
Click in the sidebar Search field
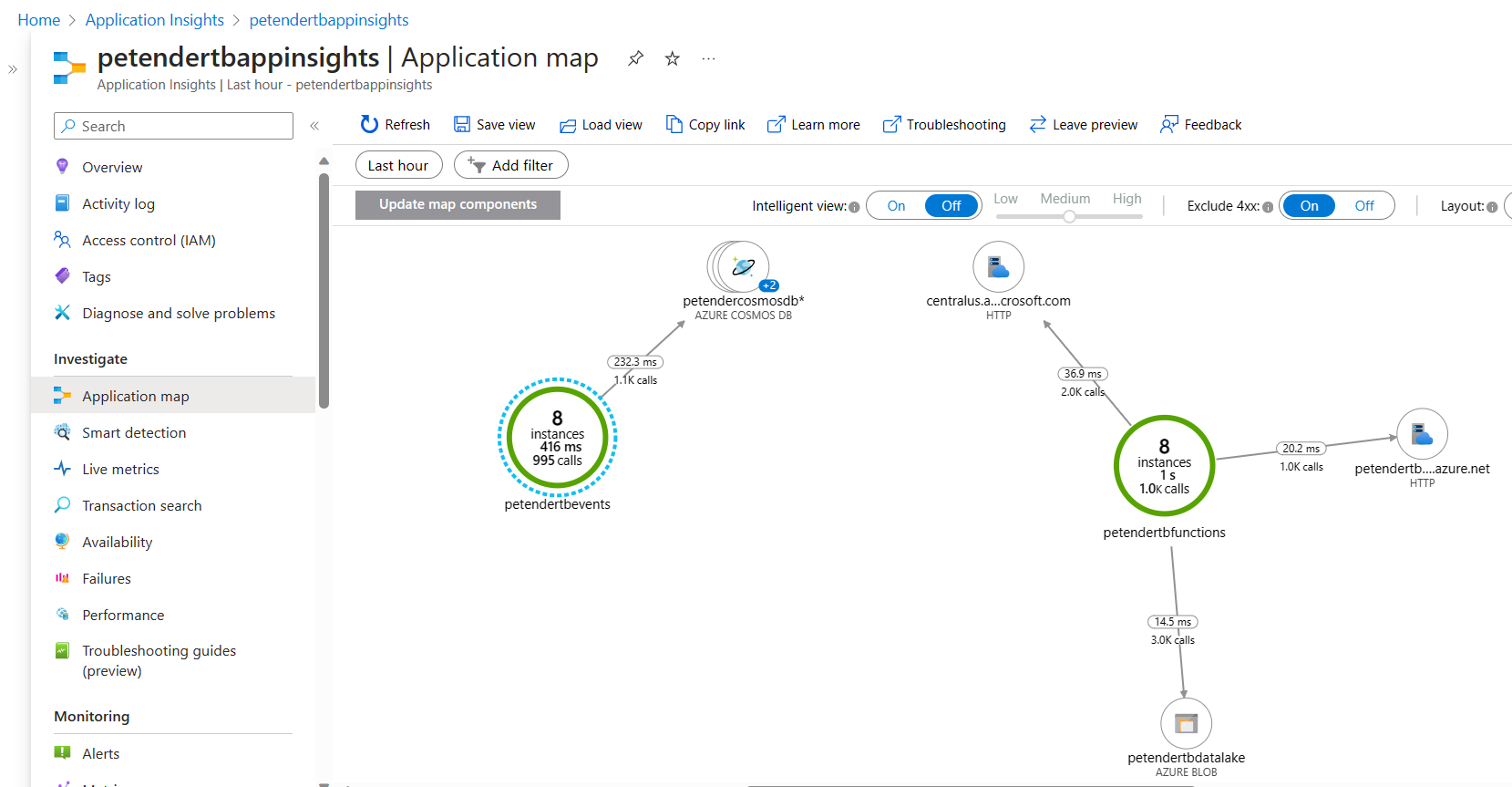[x=173, y=126]
